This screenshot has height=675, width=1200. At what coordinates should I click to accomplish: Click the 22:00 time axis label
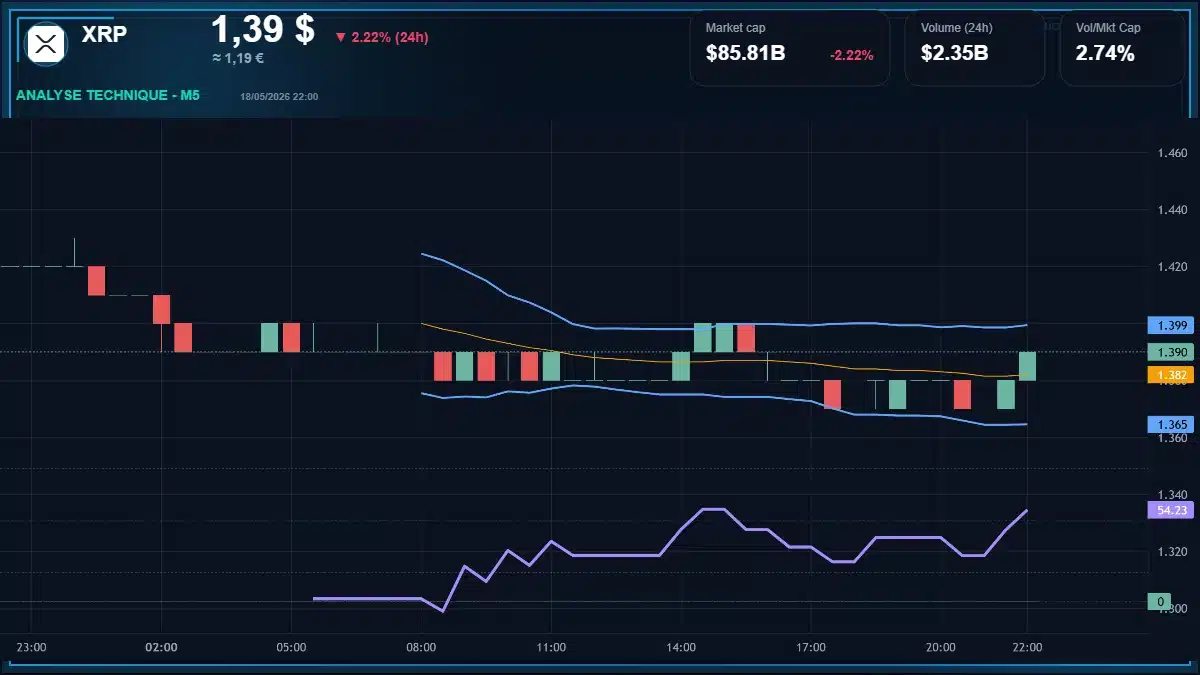1027,647
